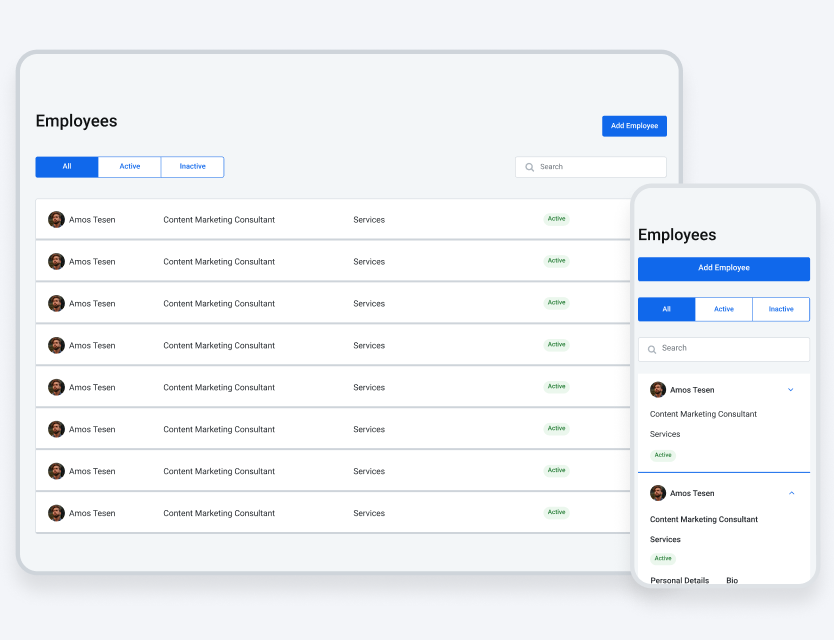The image size is (834, 640).
Task: Click the Add Employee button on mobile
Action: (x=723, y=268)
